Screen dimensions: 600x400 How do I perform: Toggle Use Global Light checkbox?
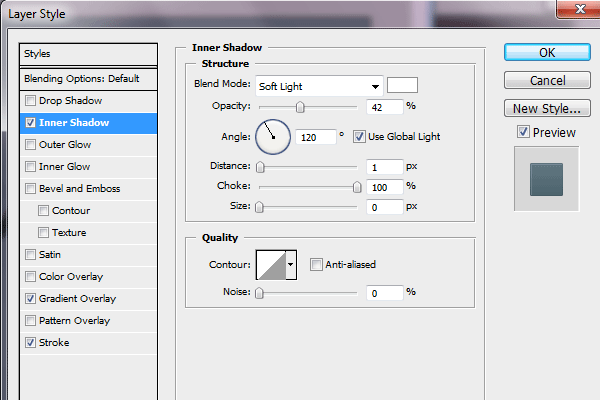[x=360, y=136]
